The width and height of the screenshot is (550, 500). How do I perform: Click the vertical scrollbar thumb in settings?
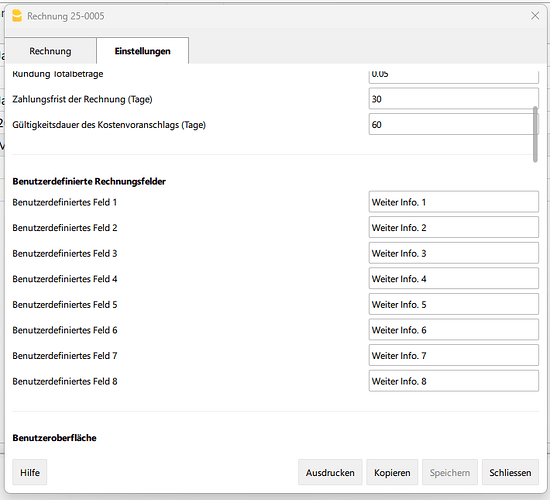535,134
